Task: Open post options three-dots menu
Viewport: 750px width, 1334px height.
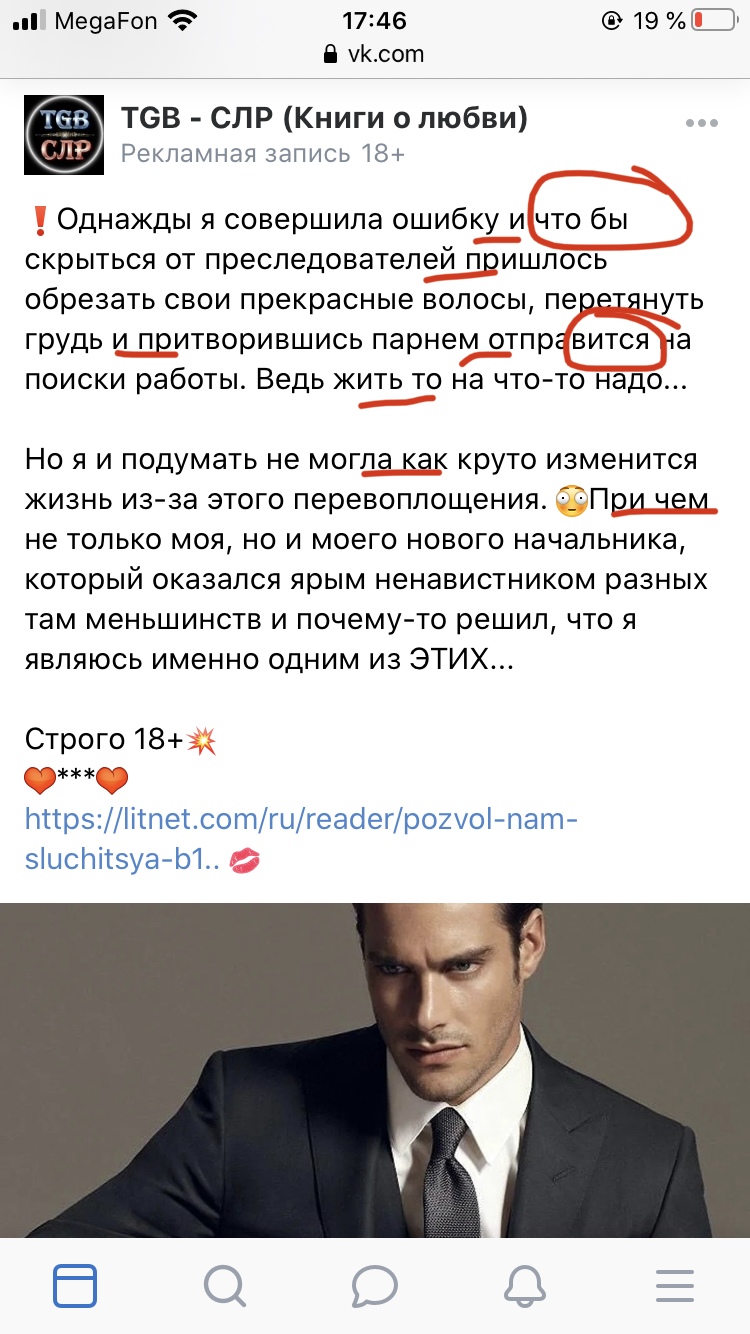Action: (702, 124)
